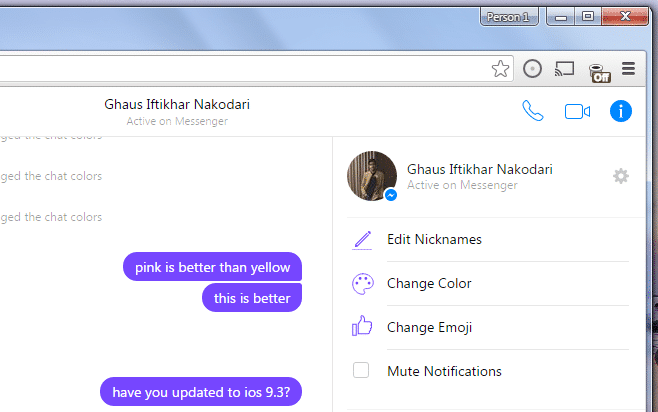
Task: Click the thumbs-up emoji icon
Action: coord(361,327)
